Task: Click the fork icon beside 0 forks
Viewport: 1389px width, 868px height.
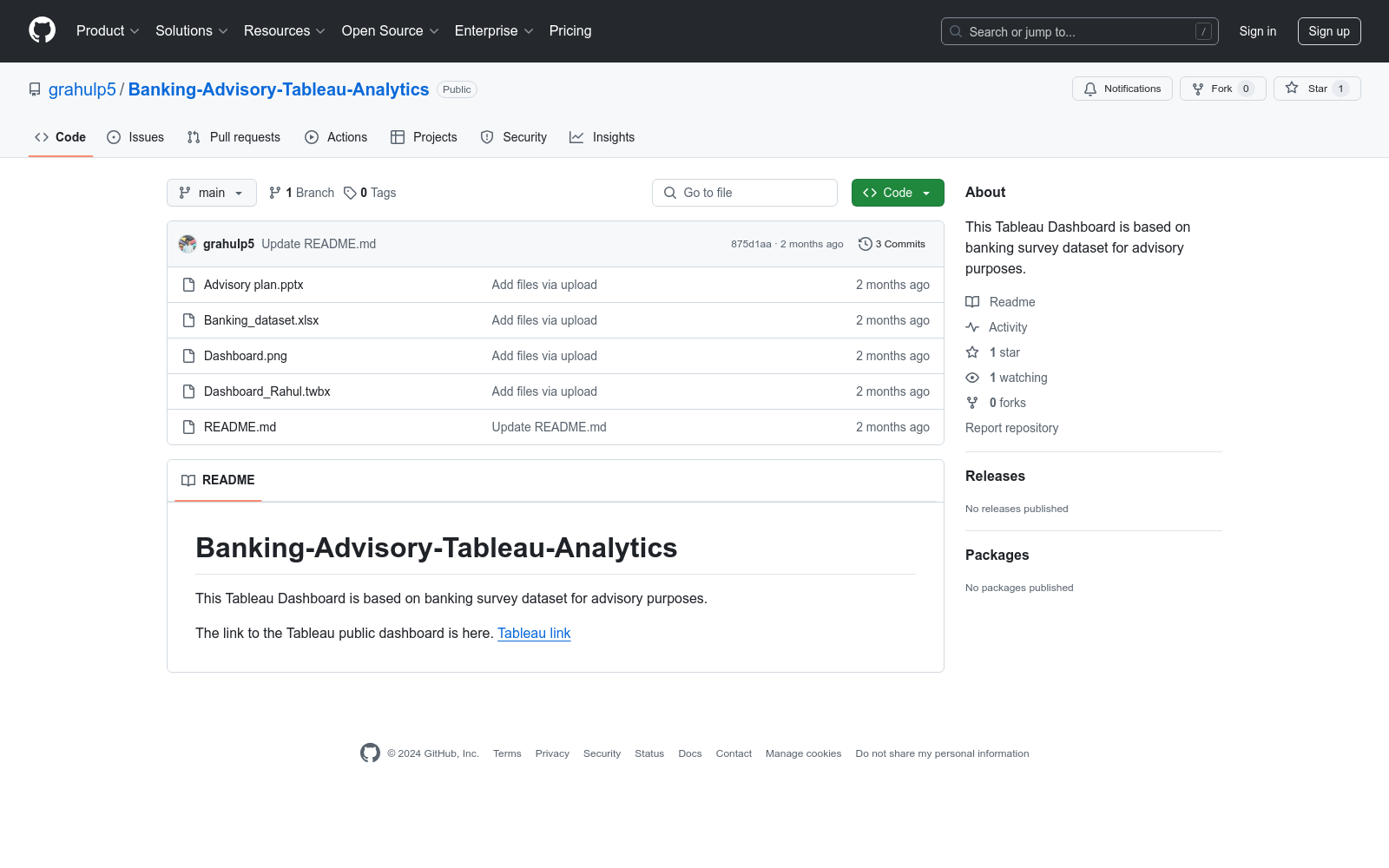Action: (972, 403)
